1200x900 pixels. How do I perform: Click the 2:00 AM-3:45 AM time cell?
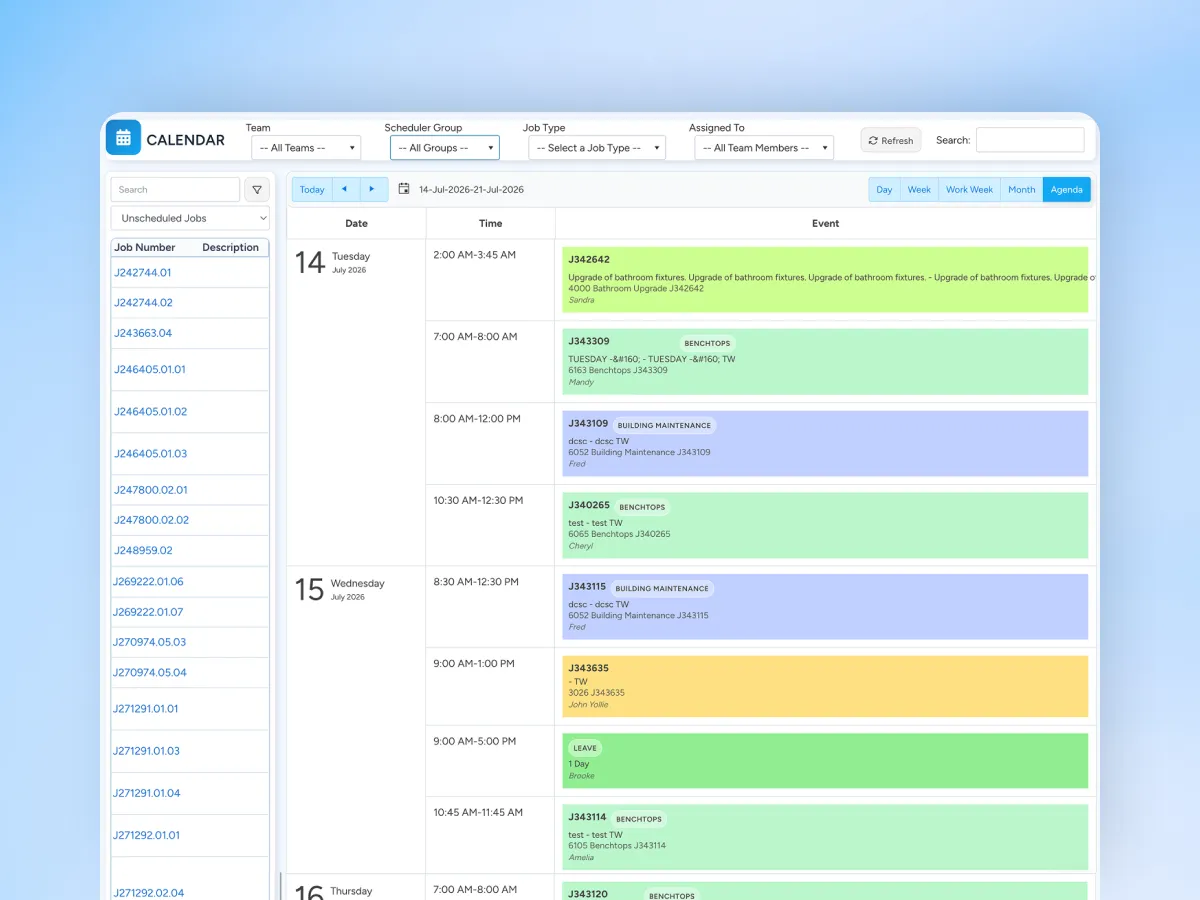[x=490, y=280]
